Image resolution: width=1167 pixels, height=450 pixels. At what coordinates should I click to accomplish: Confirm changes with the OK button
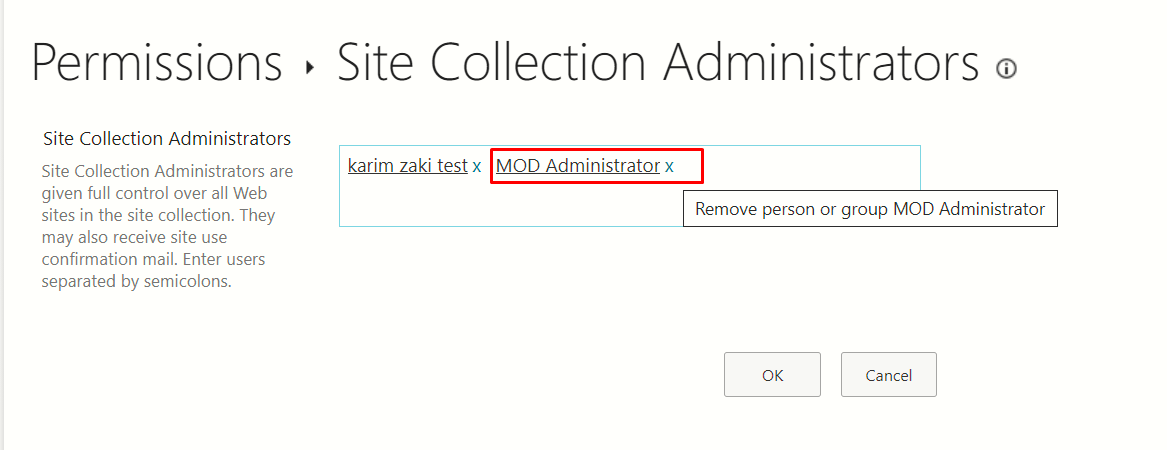coord(772,375)
